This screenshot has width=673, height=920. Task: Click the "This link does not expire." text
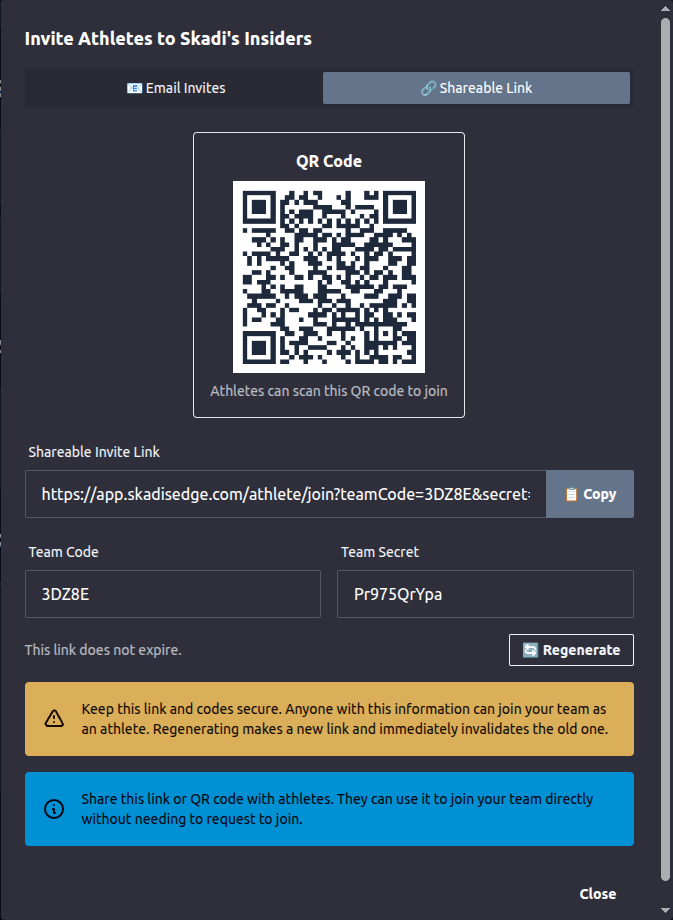pyautogui.click(x=103, y=650)
